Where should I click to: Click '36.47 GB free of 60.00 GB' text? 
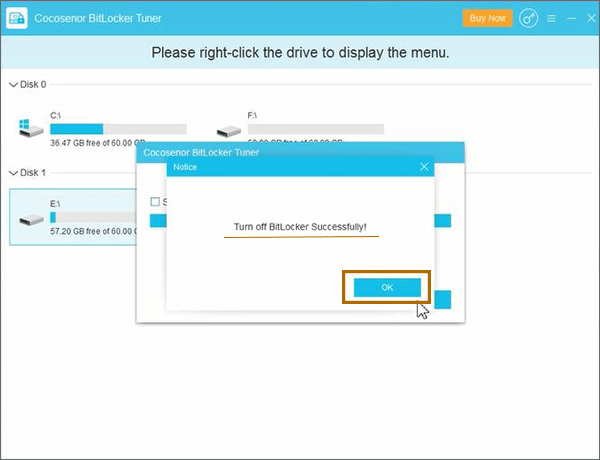98,143
